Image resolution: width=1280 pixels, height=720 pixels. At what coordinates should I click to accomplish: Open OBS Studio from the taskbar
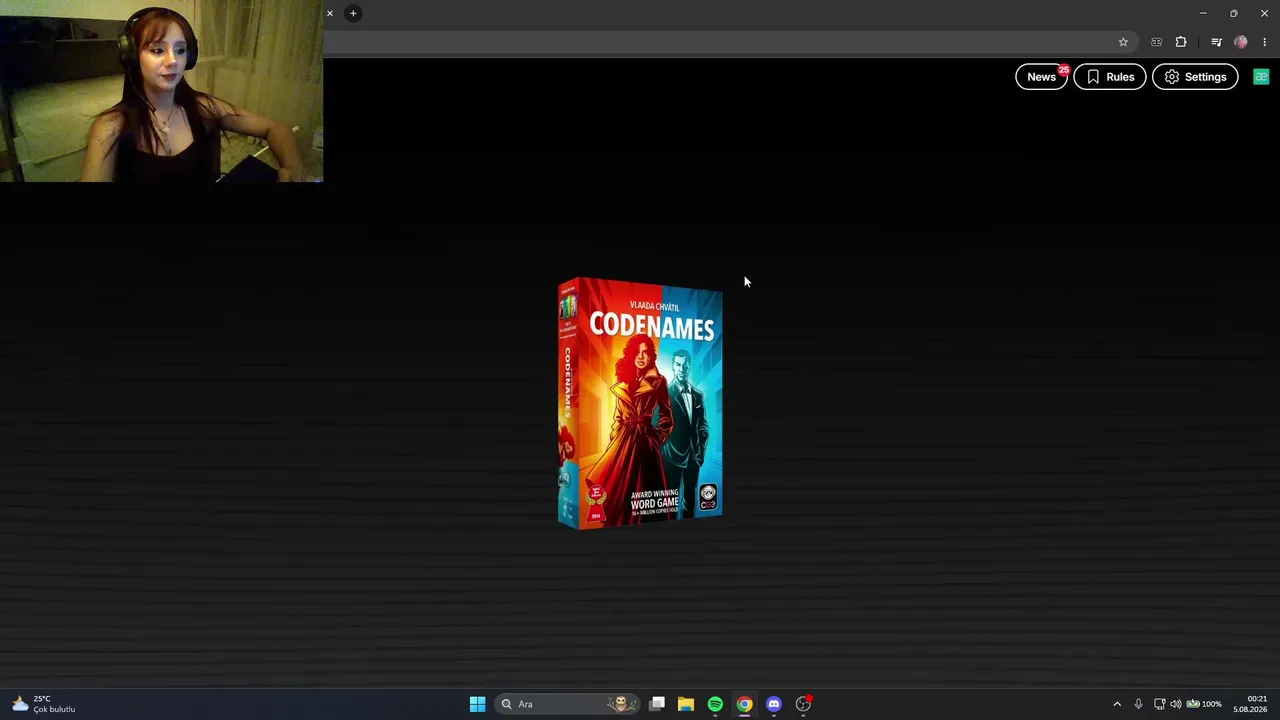[x=803, y=704]
